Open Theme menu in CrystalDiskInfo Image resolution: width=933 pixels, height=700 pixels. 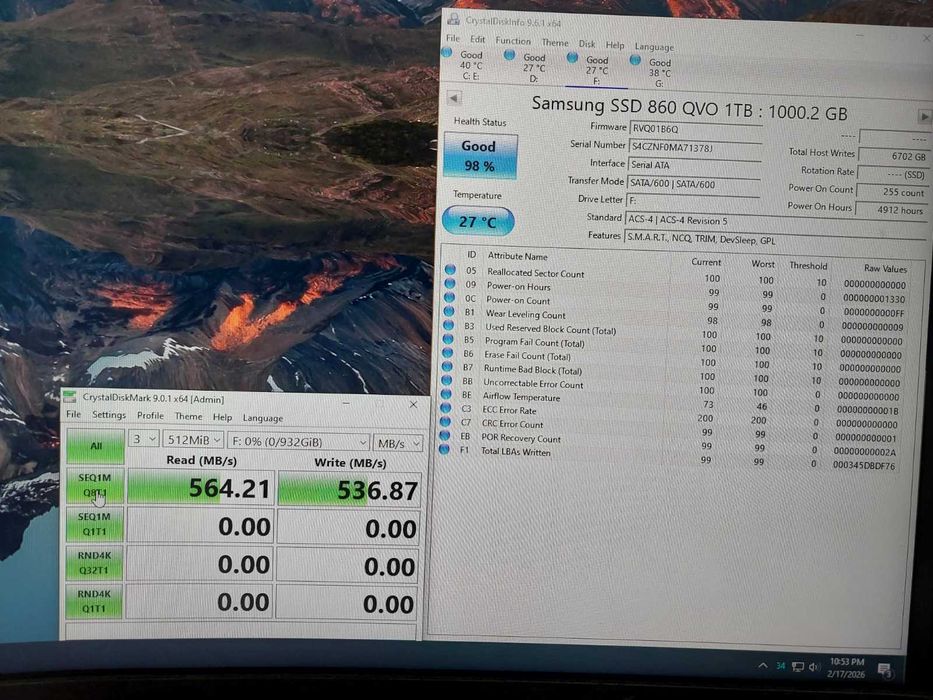point(555,42)
